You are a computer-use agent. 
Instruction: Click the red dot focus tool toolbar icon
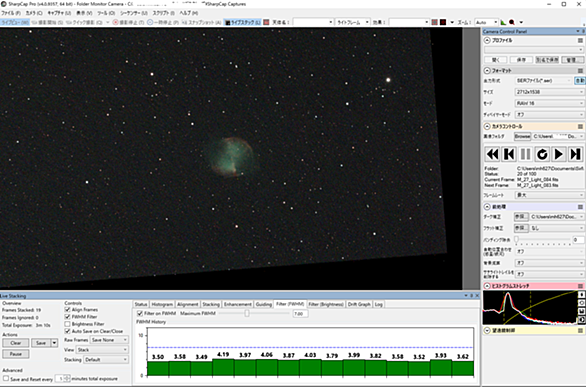512,22
